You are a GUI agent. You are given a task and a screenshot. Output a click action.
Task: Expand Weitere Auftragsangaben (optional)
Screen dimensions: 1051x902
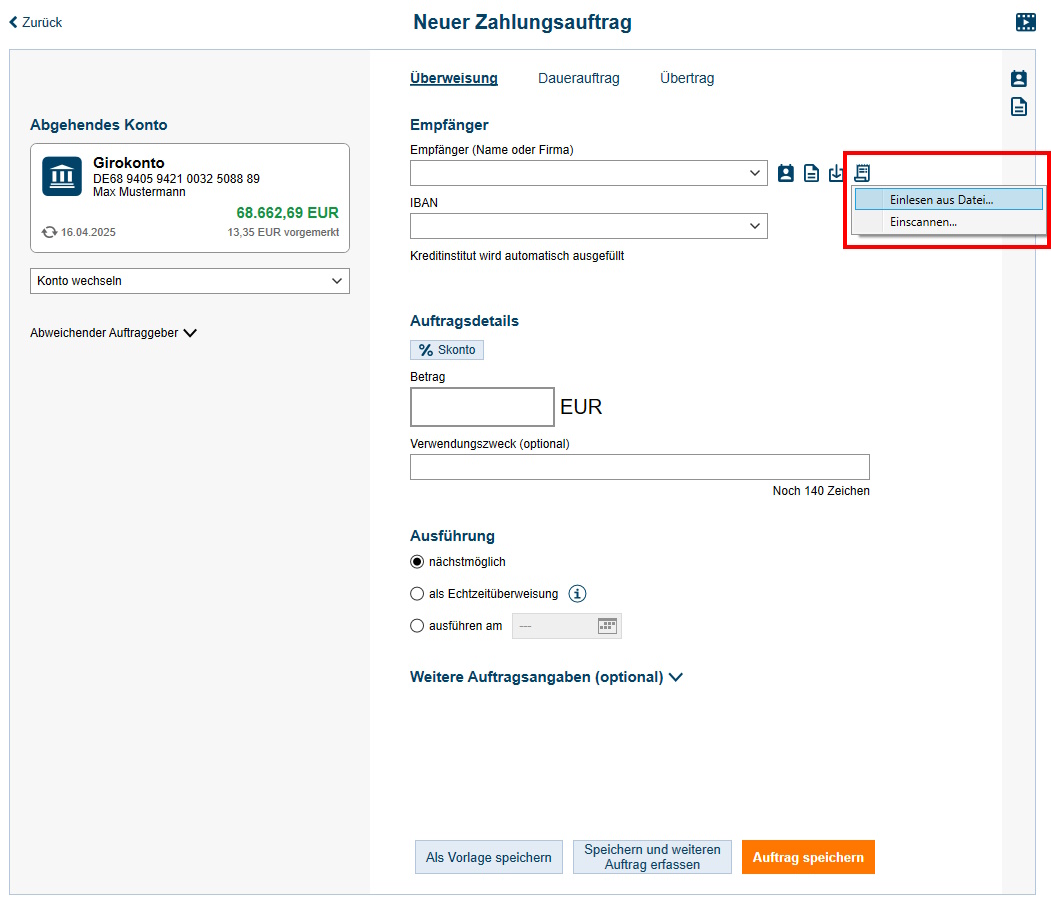(x=546, y=677)
